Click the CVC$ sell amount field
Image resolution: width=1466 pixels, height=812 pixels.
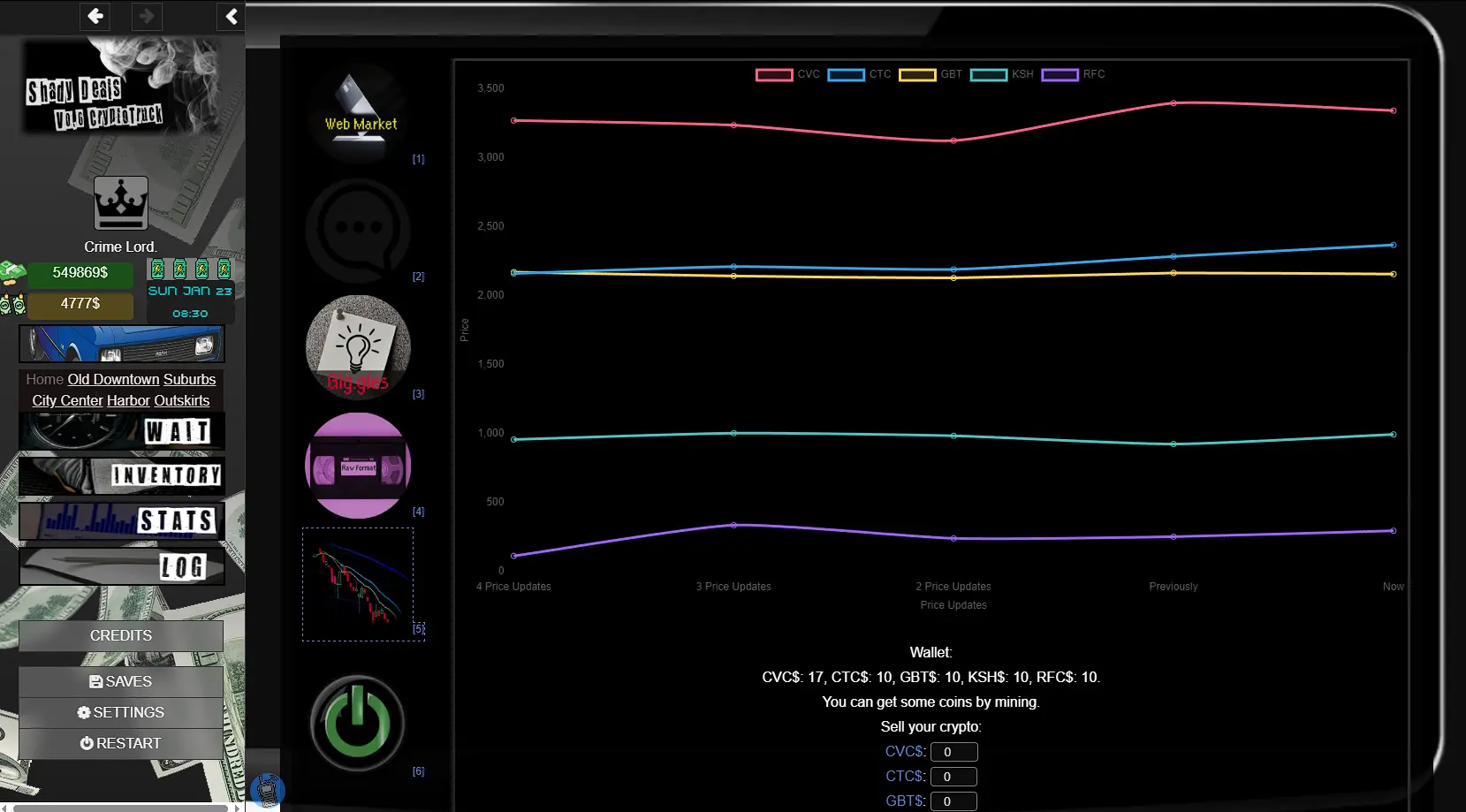coord(953,752)
